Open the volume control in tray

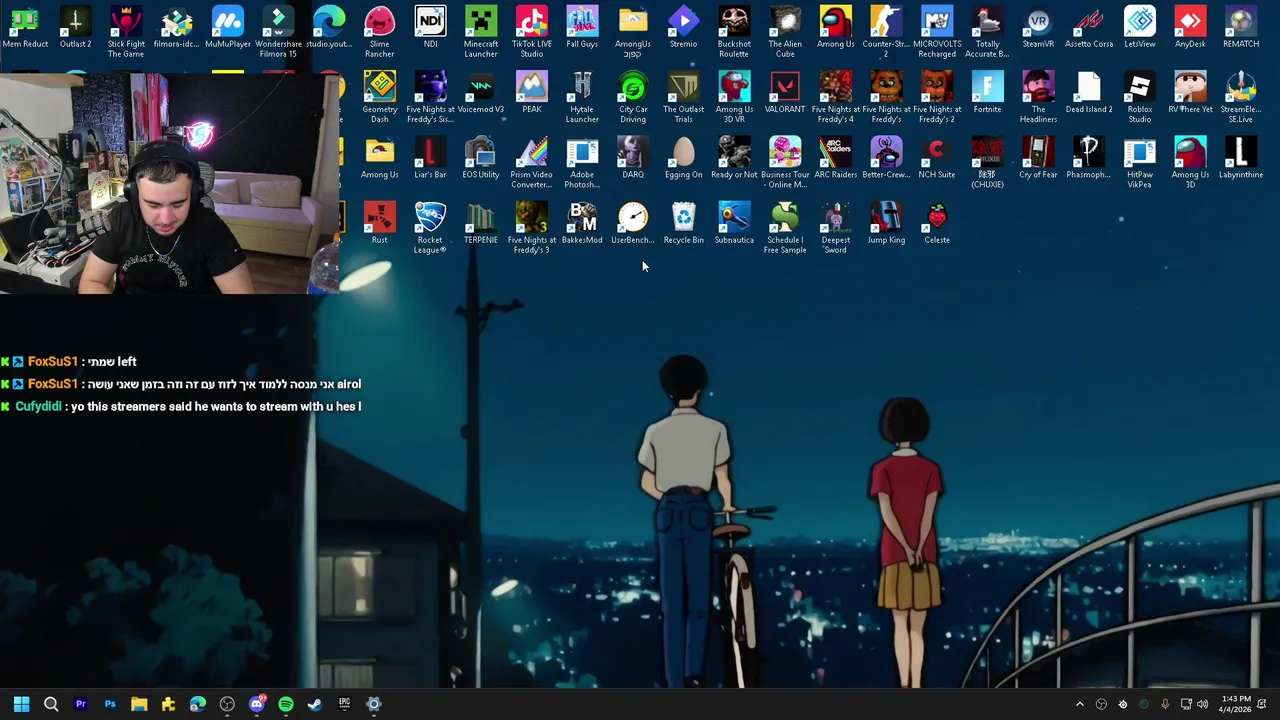tap(1202, 704)
